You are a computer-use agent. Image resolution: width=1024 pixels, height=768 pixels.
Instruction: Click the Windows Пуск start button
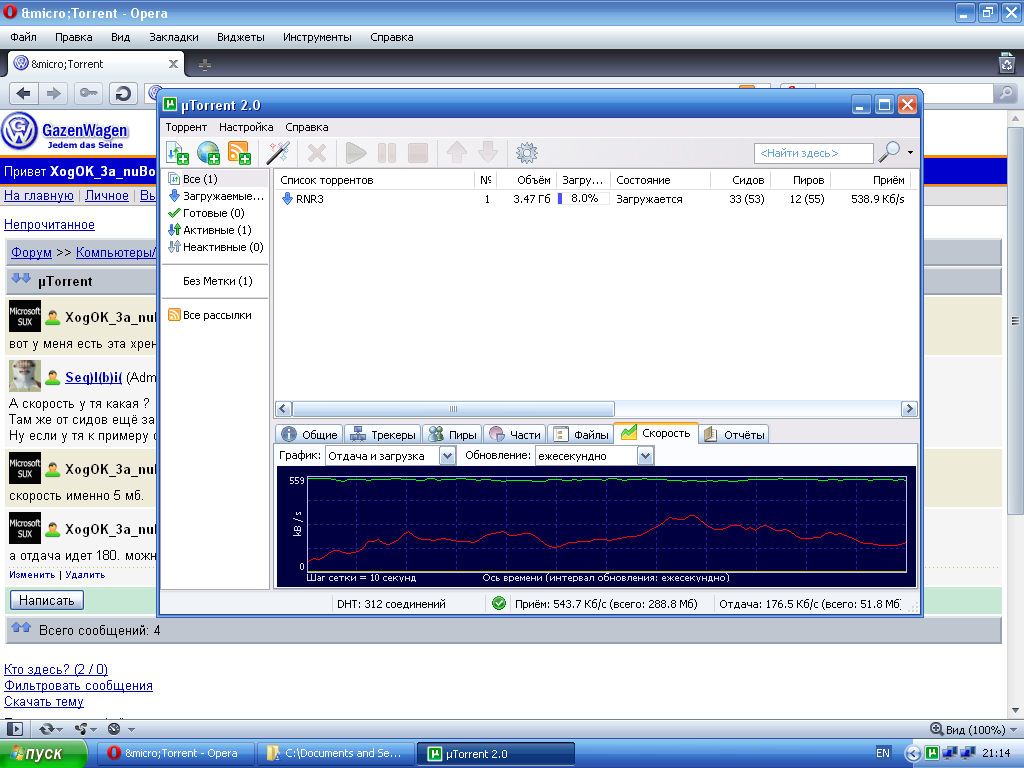pyautogui.click(x=43, y=754)
